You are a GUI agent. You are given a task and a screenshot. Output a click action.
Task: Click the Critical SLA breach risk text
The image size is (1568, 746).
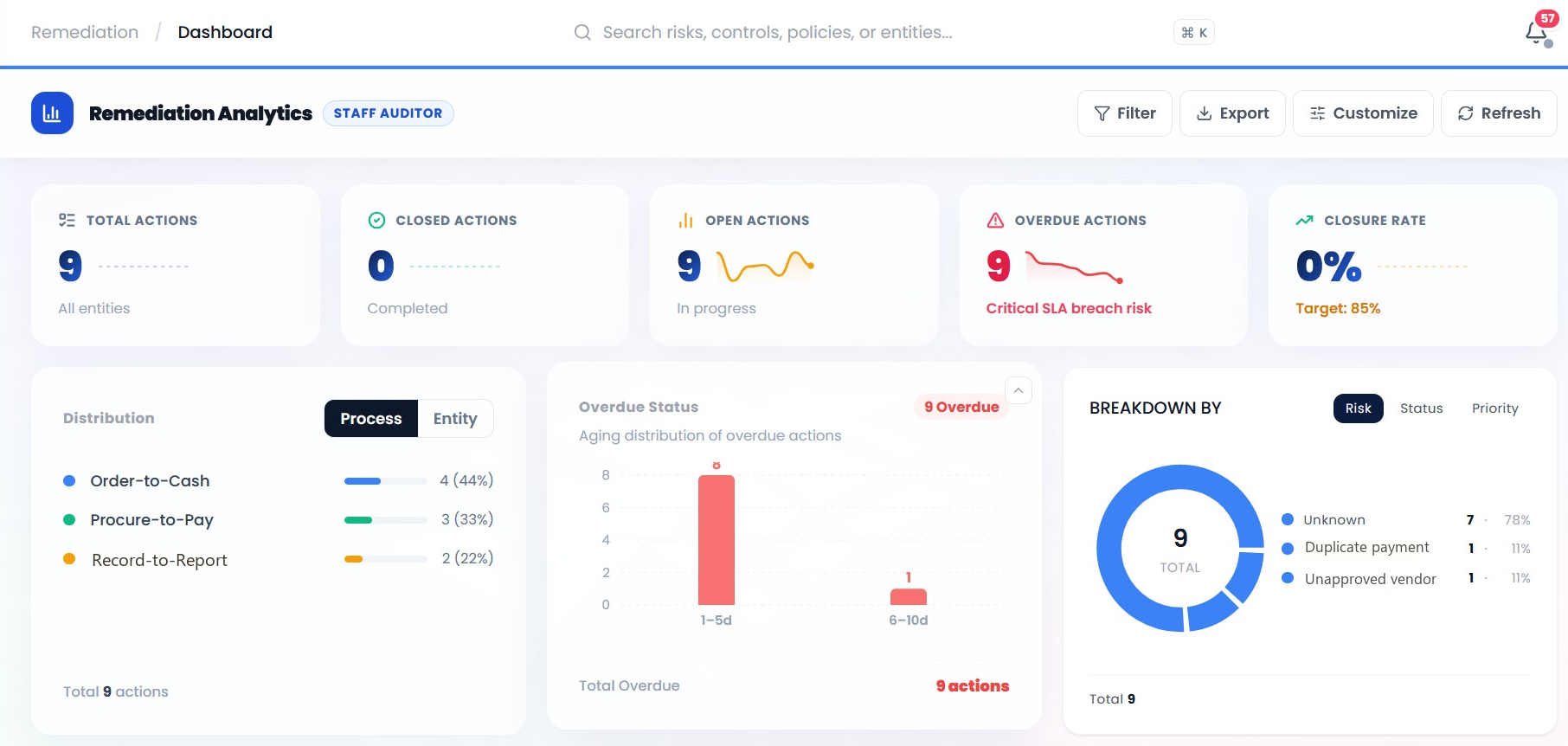(1069, 308)
